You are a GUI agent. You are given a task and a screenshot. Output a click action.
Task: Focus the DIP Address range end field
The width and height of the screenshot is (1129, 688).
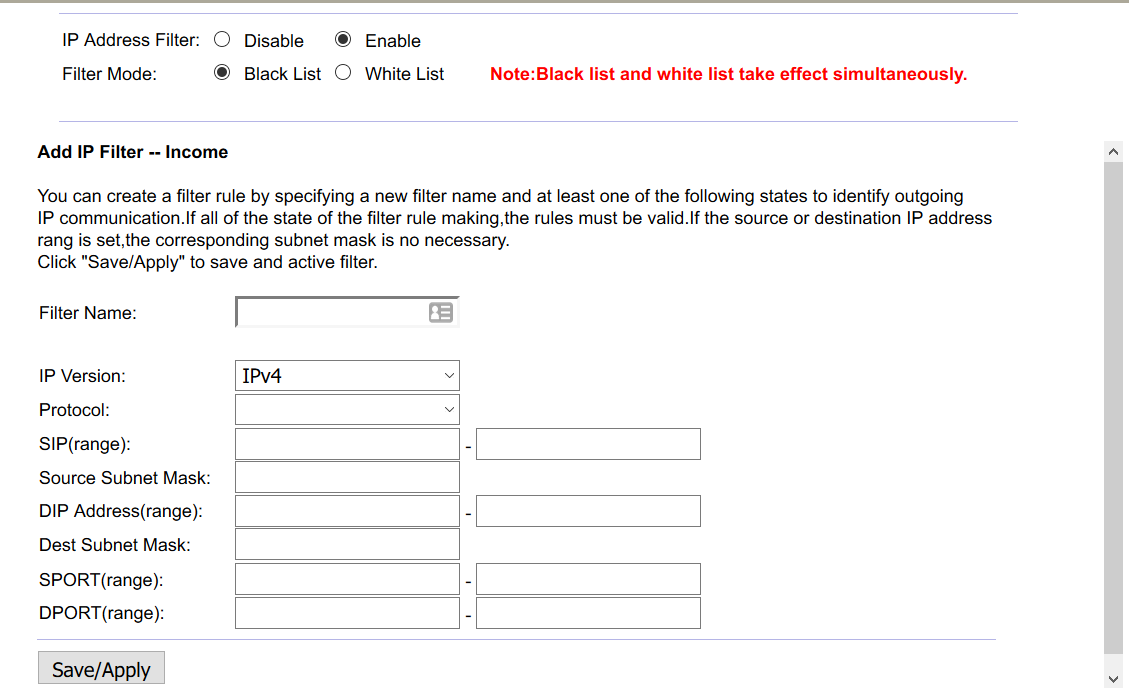click(x=588, y=511)
